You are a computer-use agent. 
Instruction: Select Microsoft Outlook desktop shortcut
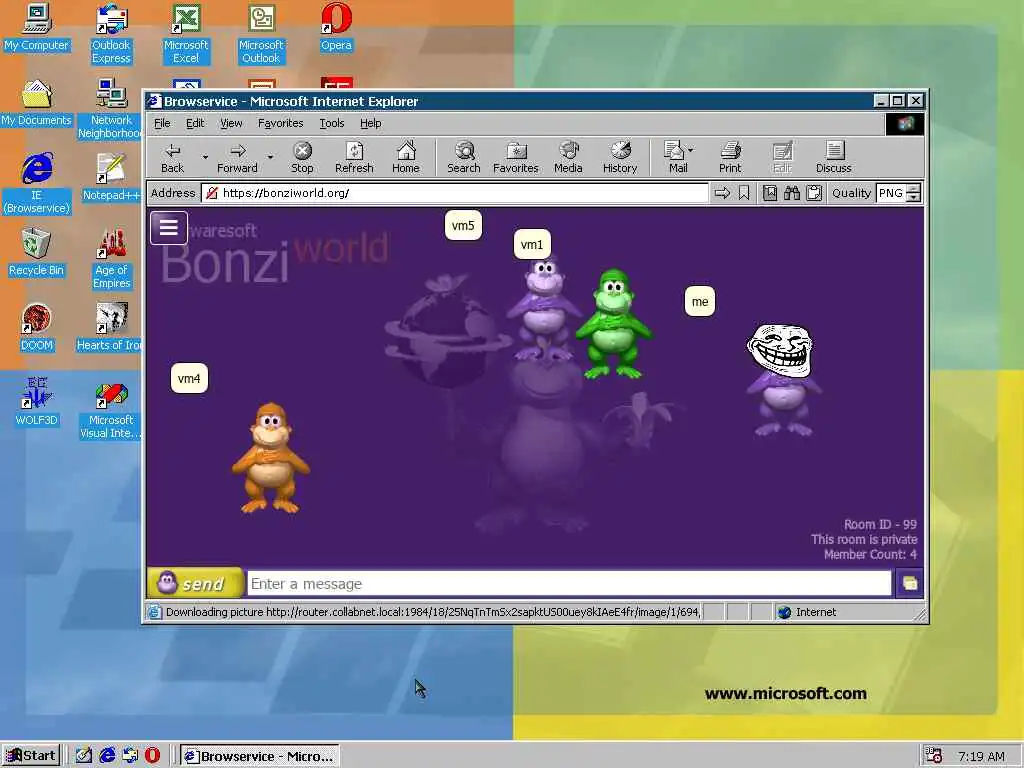click(261, 34)
